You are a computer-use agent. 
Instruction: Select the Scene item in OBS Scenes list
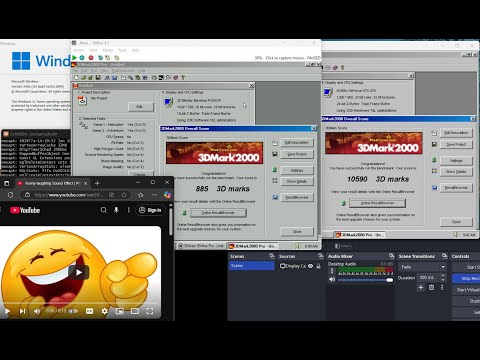click(x=252, y=266)
